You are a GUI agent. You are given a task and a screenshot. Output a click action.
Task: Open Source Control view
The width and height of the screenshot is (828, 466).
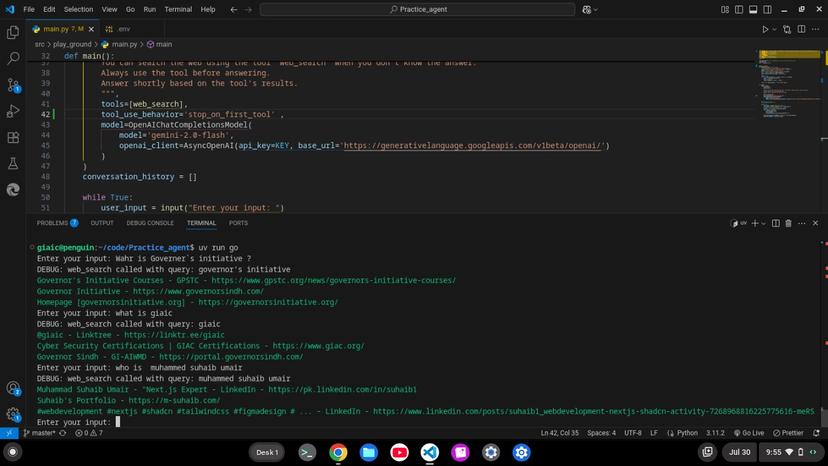[13, 85]
